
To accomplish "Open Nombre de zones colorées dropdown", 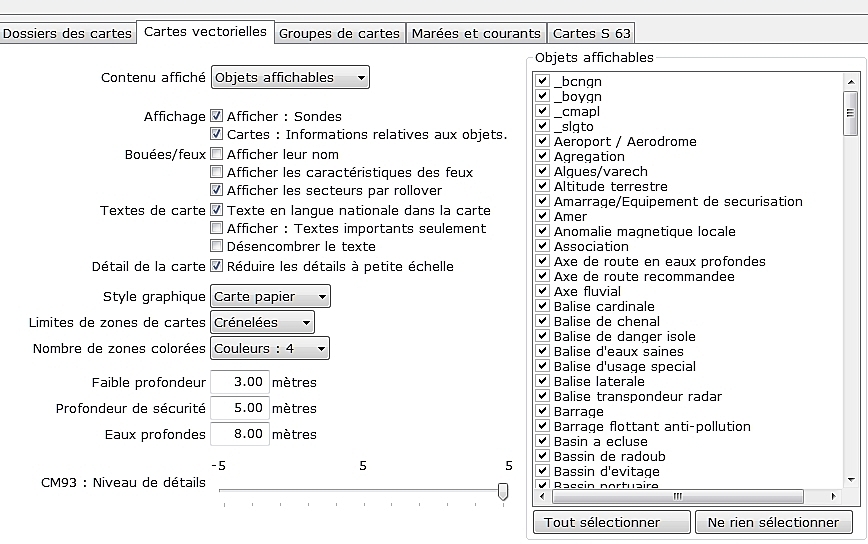I will click(270, 349).
